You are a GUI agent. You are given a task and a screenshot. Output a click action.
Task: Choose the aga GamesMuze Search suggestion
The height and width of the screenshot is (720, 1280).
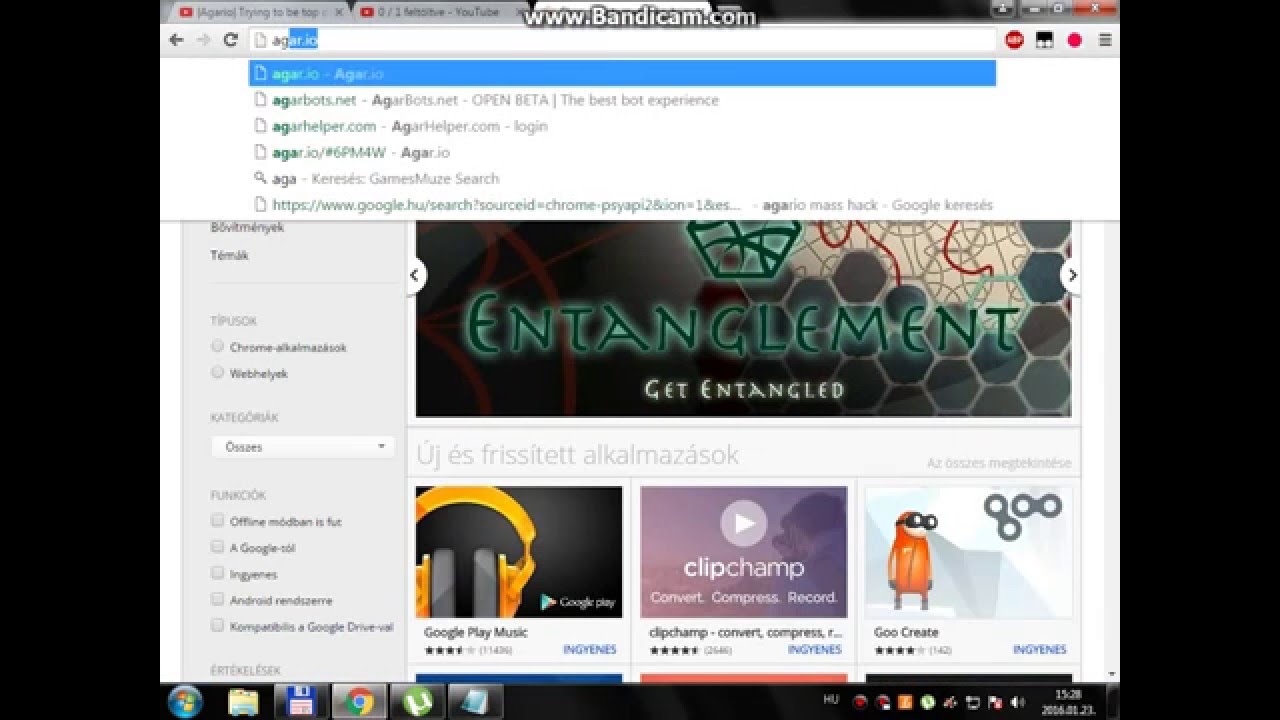click(x=622, y=178)
